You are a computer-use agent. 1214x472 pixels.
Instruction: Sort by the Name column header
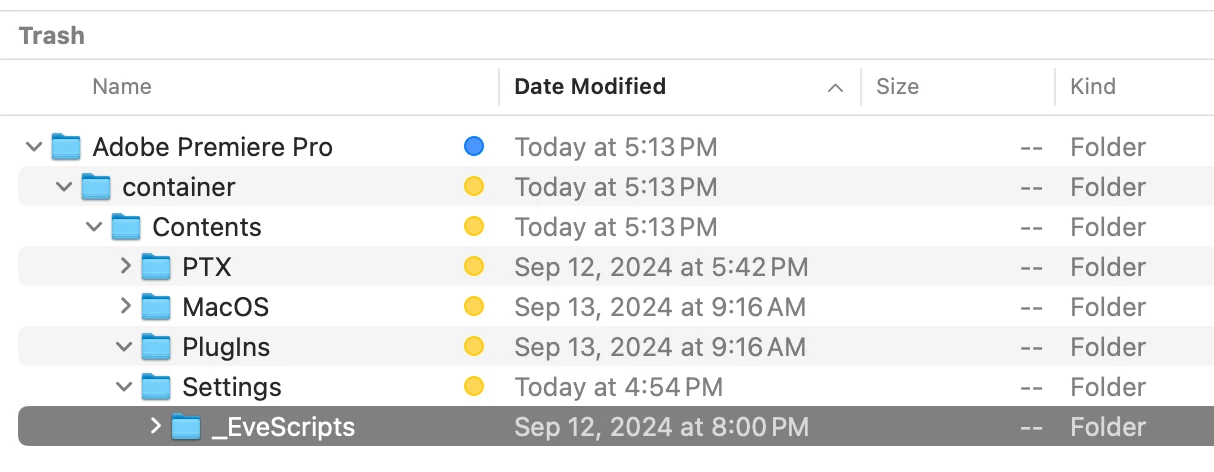coord(121,87)
